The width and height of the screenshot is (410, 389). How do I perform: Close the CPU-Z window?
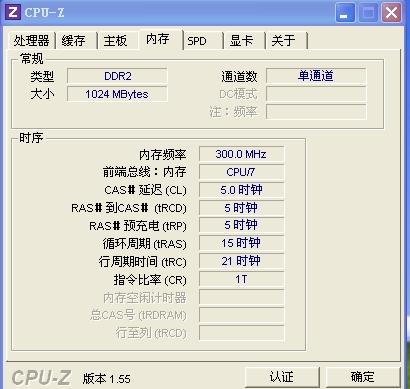pyautogui.click(x=391, y=13)
